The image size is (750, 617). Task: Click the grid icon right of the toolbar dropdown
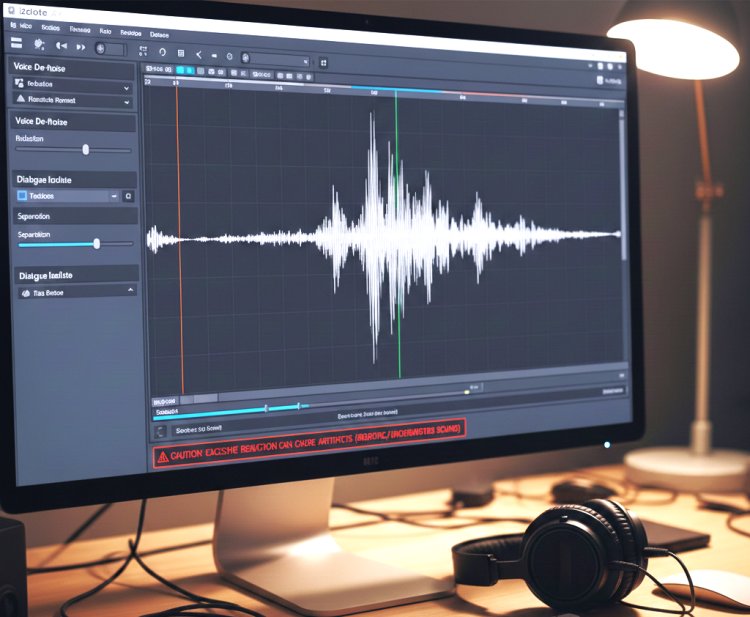click(324, 62)
